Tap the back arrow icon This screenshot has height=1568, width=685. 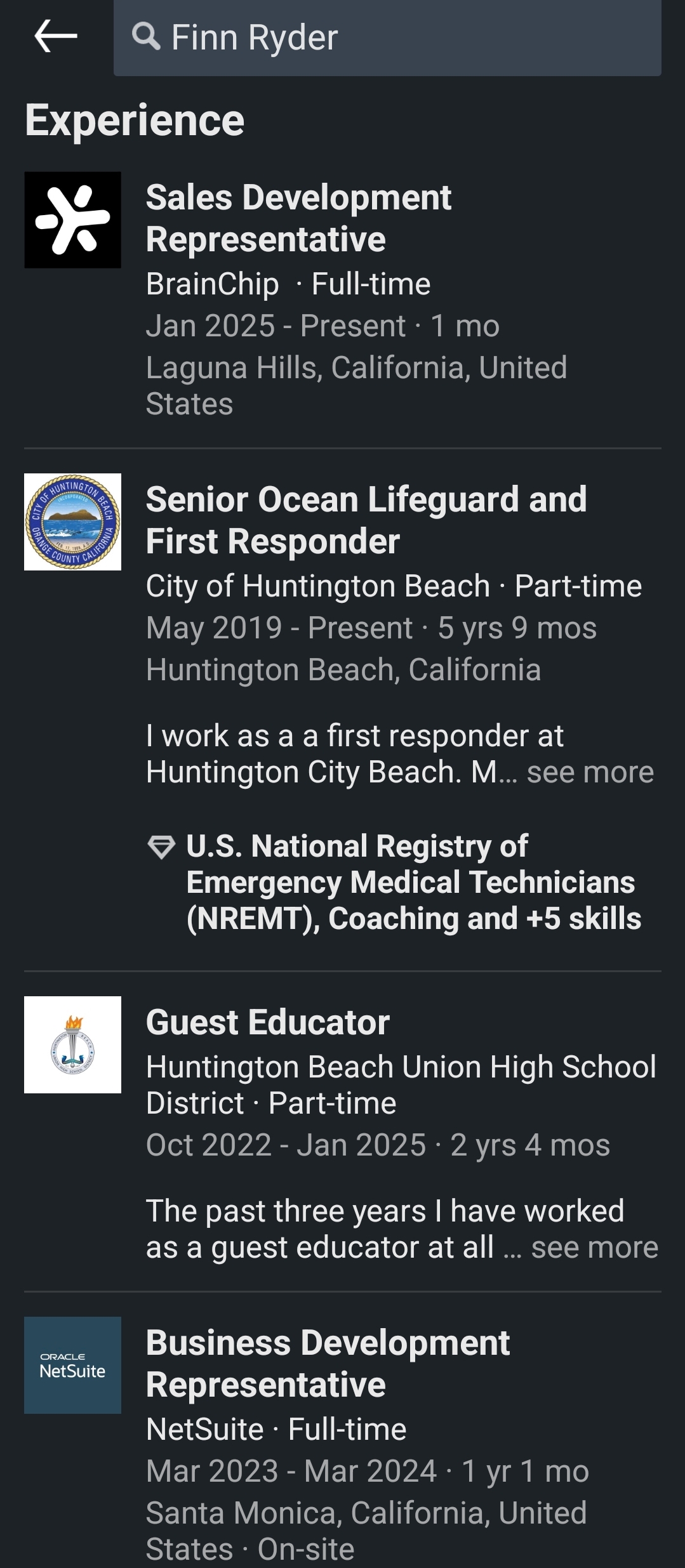pyautogui.click(x=56, y=36)
